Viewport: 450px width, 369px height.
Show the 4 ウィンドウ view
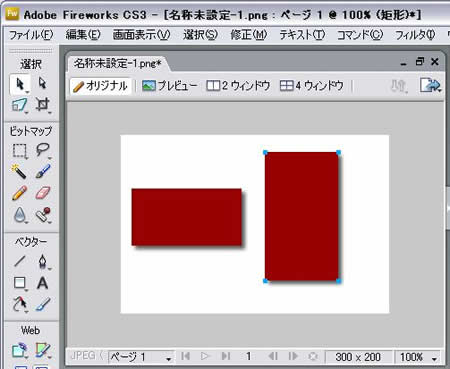click(312, 86)
